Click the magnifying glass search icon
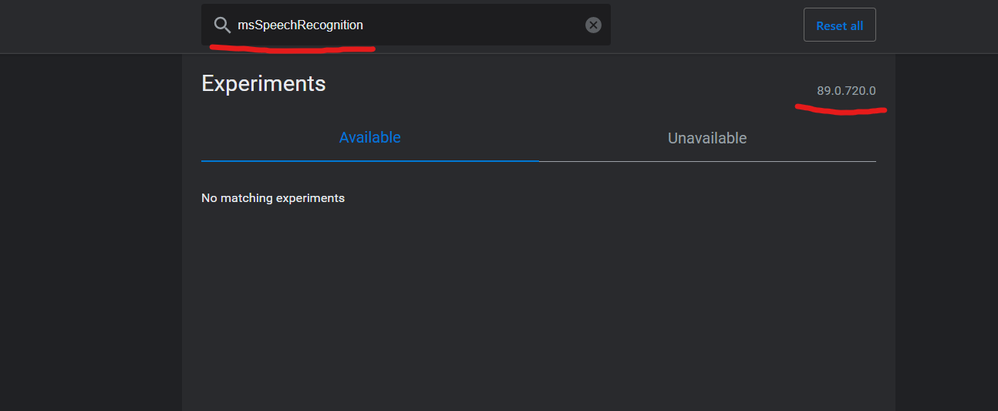The height and width of the screenshot is (411, 998). click(x=222, y=25)
